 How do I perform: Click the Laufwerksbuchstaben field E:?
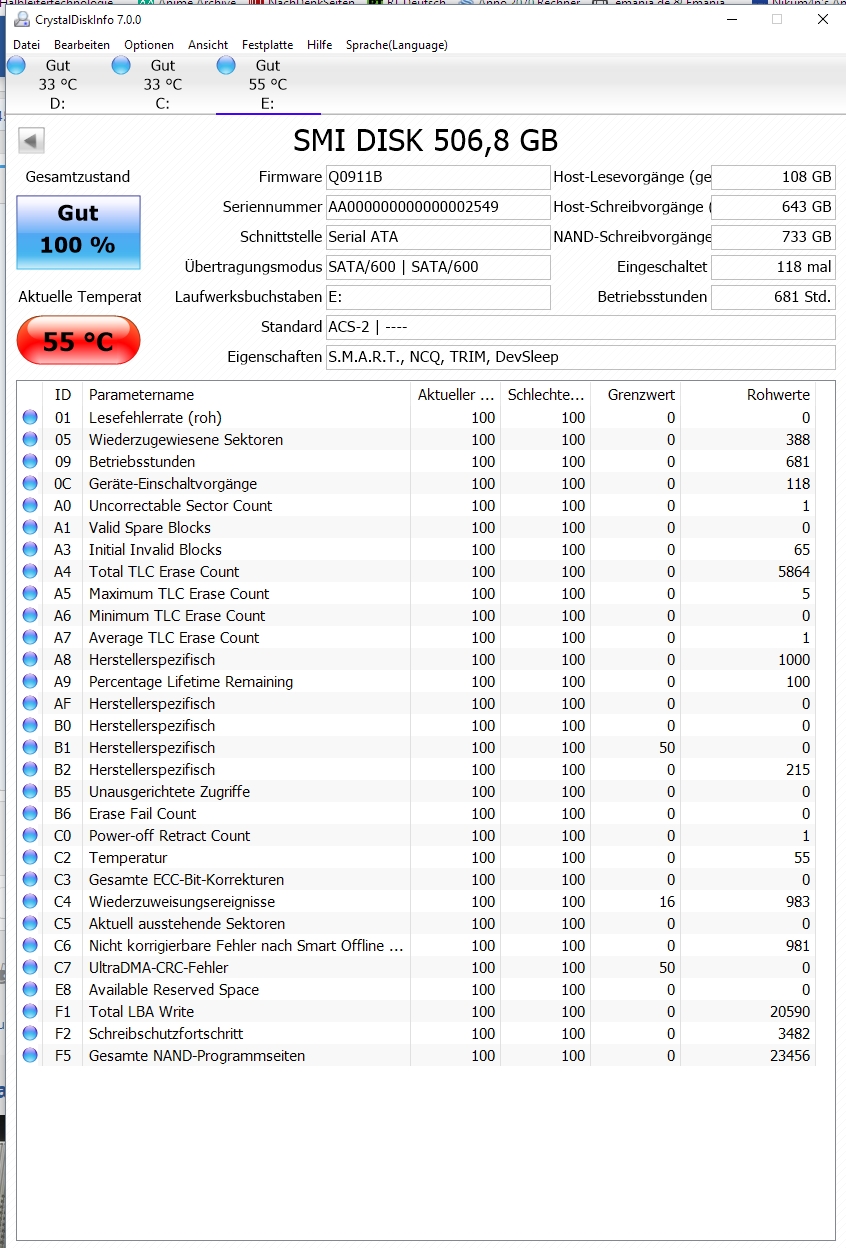438,298
